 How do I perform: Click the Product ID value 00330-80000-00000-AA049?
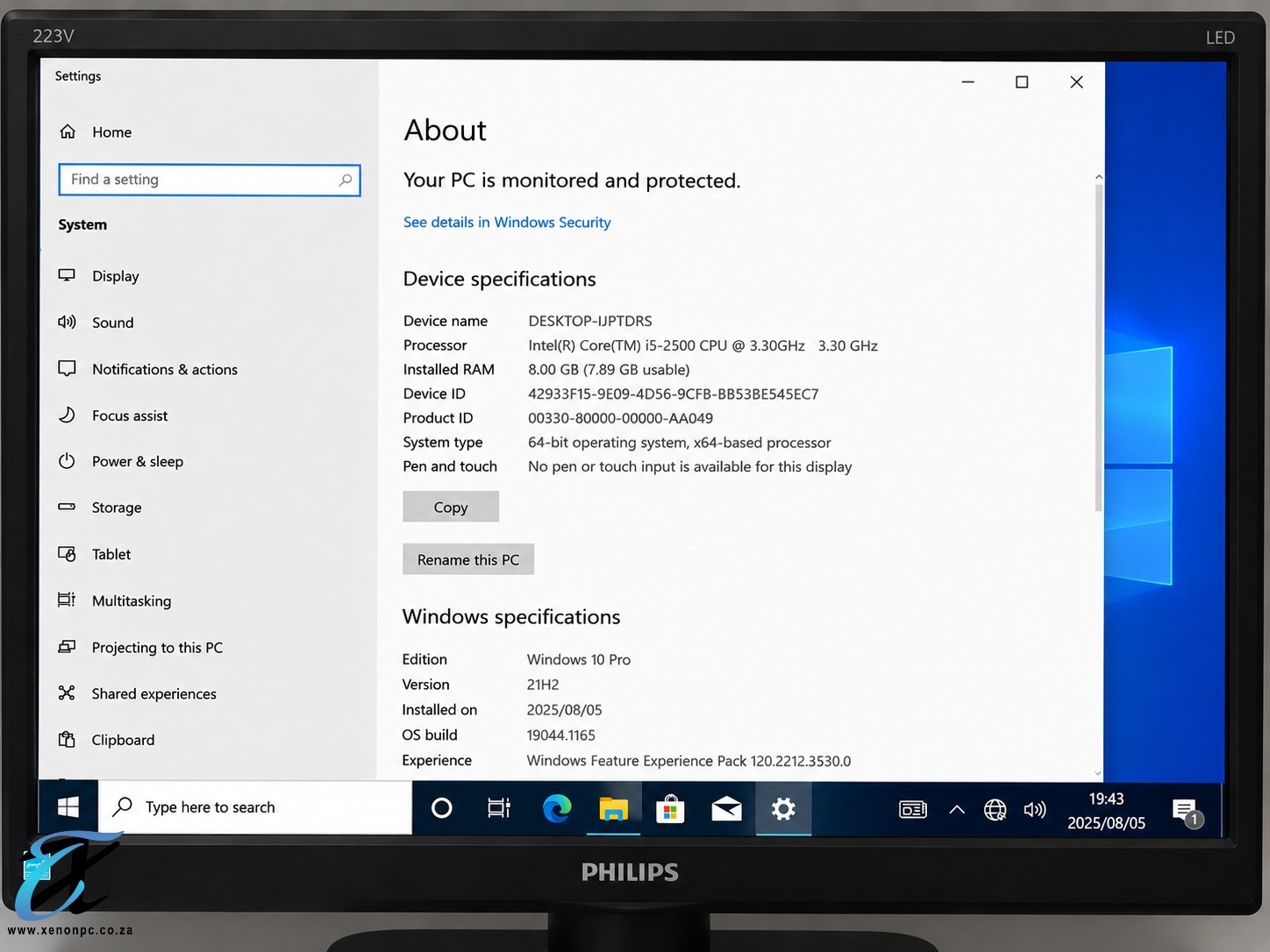621,418
